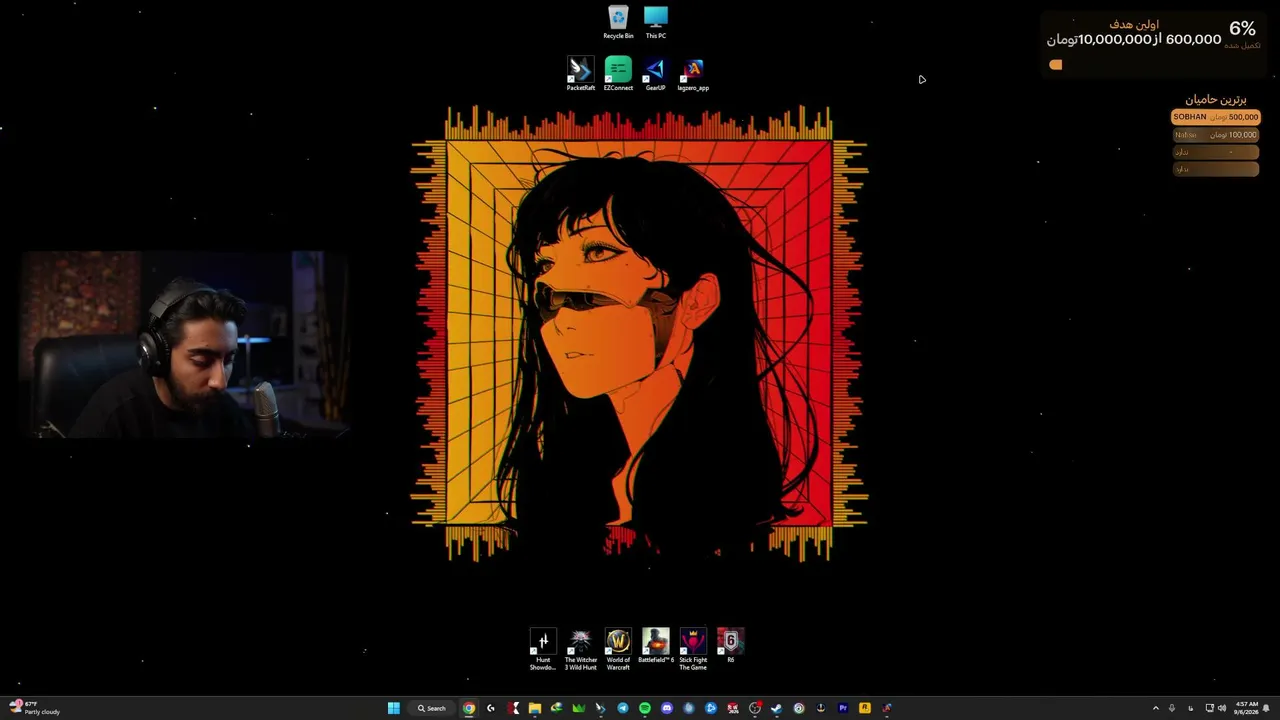Click the anime girl wallpaper artwork
The width and height of the screenshot is (1280, 720).
click(639, 333)
